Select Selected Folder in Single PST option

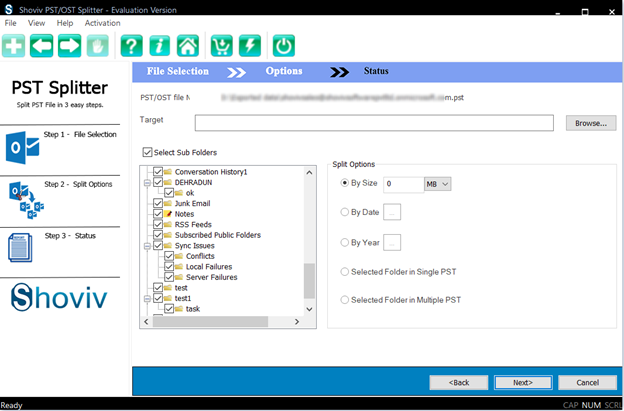(345, 272)
